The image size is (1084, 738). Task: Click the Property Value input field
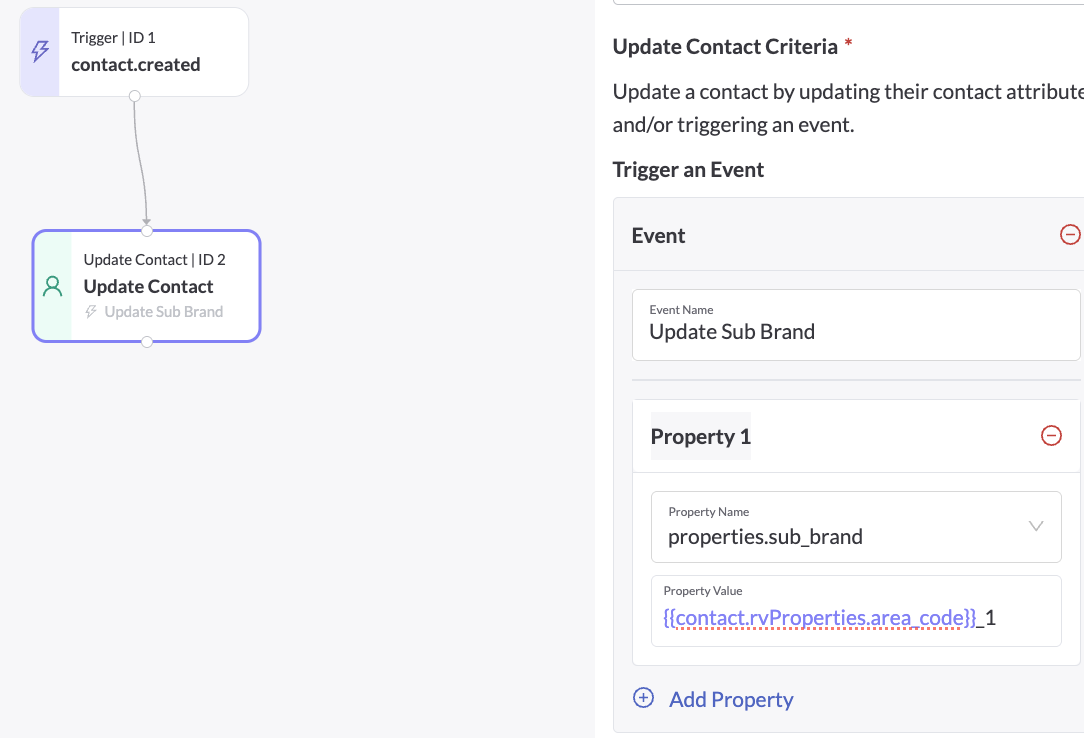click(x=856, y=611)
